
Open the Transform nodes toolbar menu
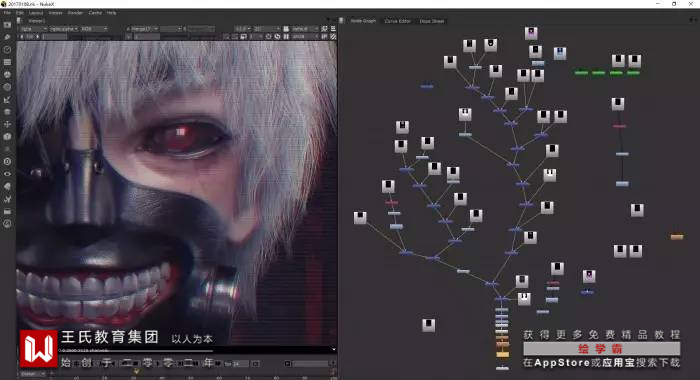coord(7,125)
